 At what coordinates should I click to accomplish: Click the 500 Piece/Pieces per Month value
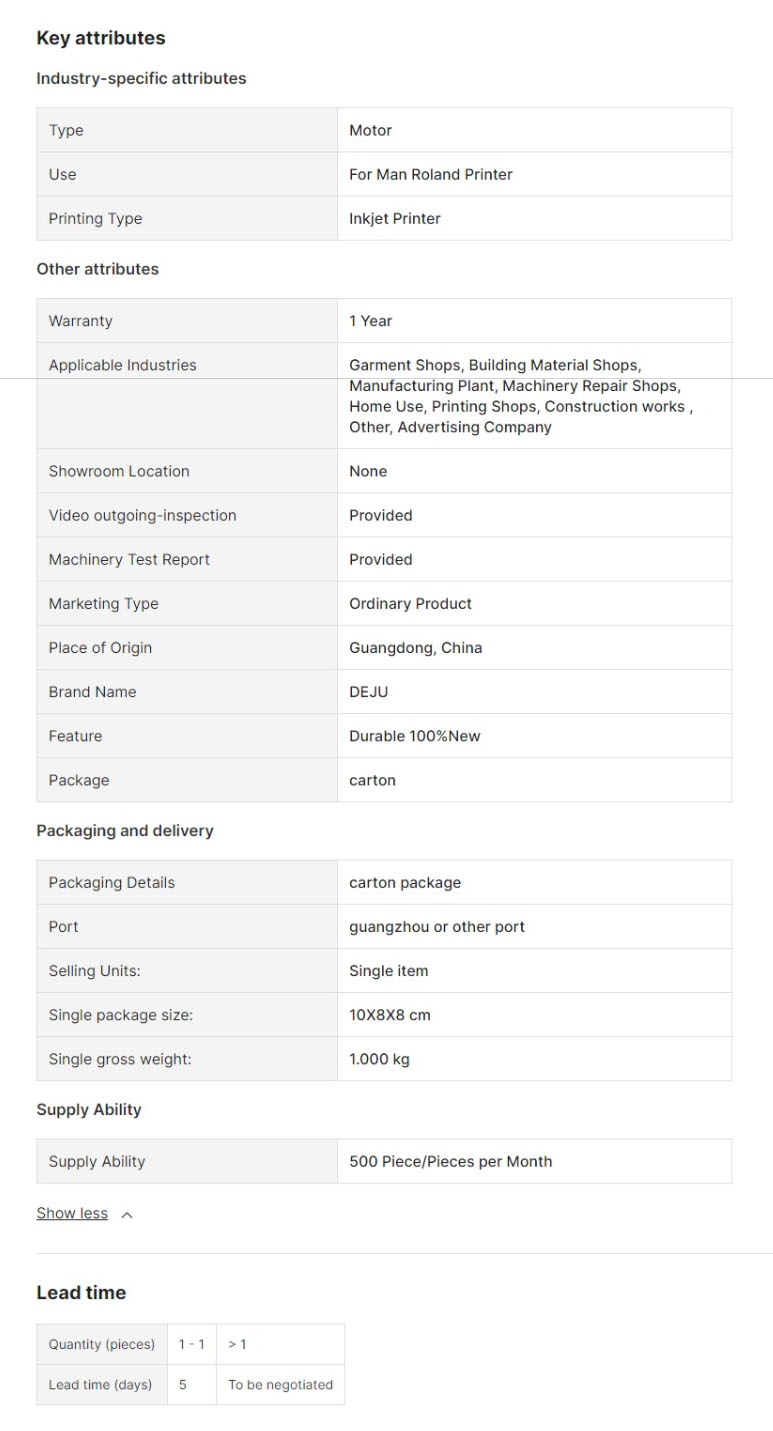pyautogui.click(x=451, y=1161)
